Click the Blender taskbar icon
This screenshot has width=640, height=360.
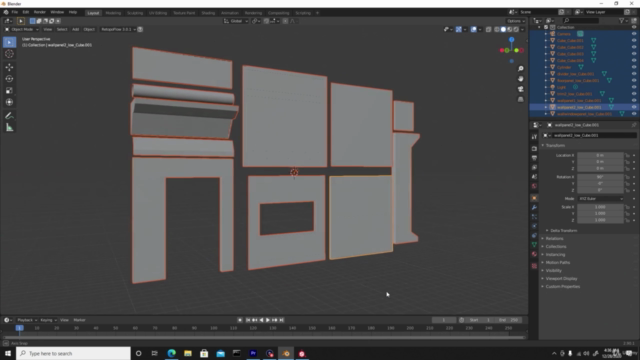point(286,353)
